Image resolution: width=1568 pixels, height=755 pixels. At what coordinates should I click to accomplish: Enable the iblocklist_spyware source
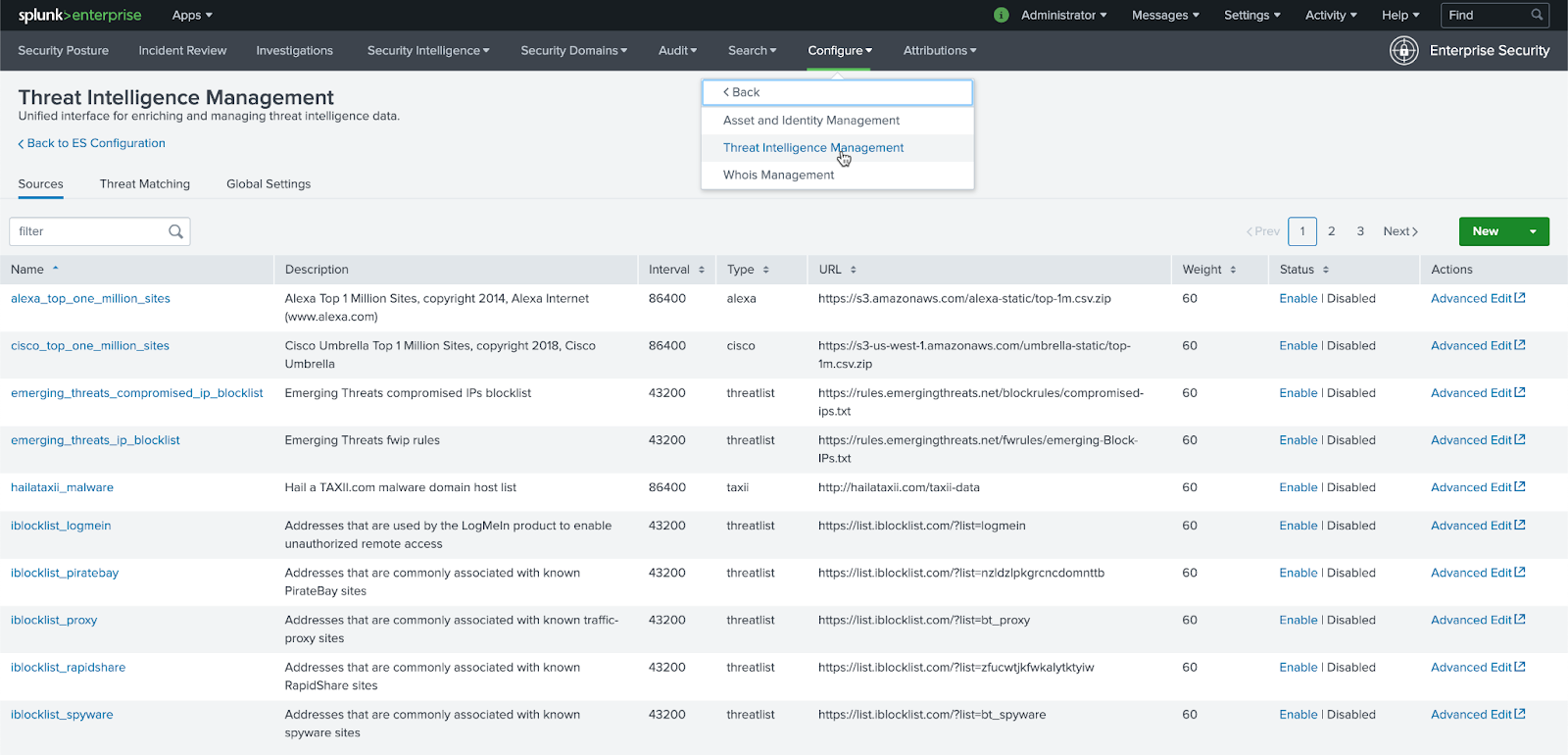click(1298, 715)
